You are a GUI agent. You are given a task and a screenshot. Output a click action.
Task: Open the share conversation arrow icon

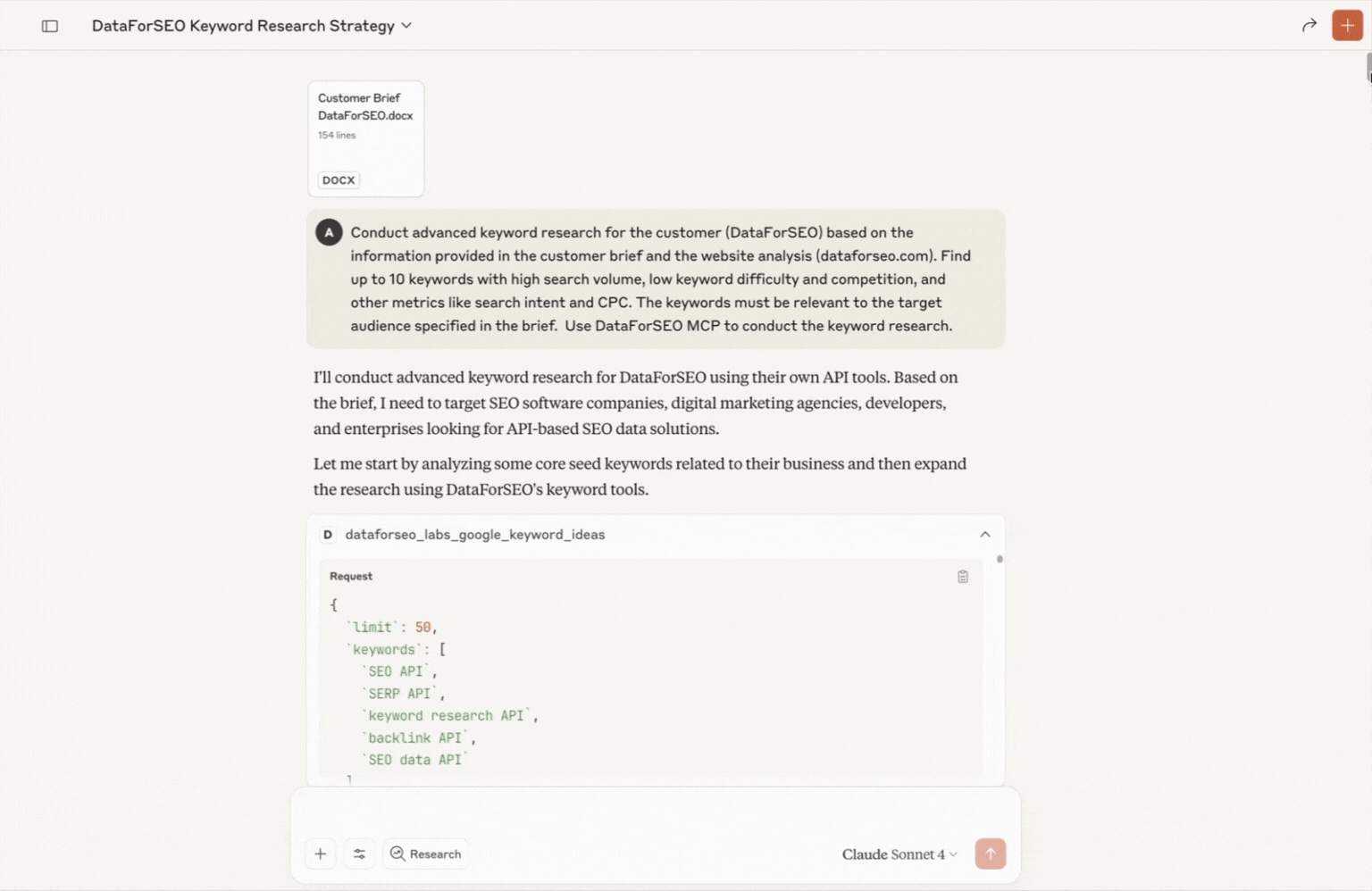coord(1309,25)
